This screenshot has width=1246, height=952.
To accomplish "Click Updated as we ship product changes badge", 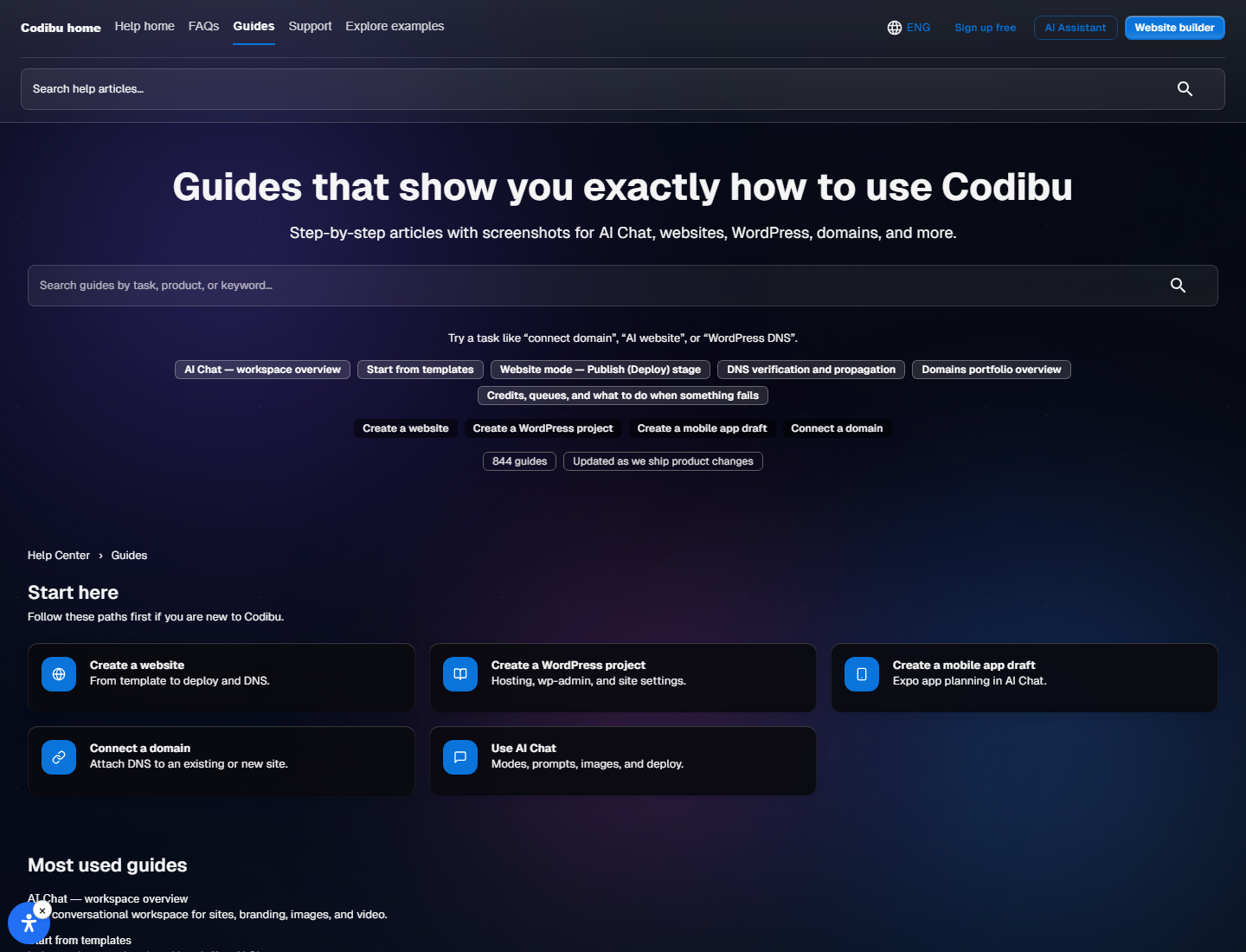I will point(663,461).
